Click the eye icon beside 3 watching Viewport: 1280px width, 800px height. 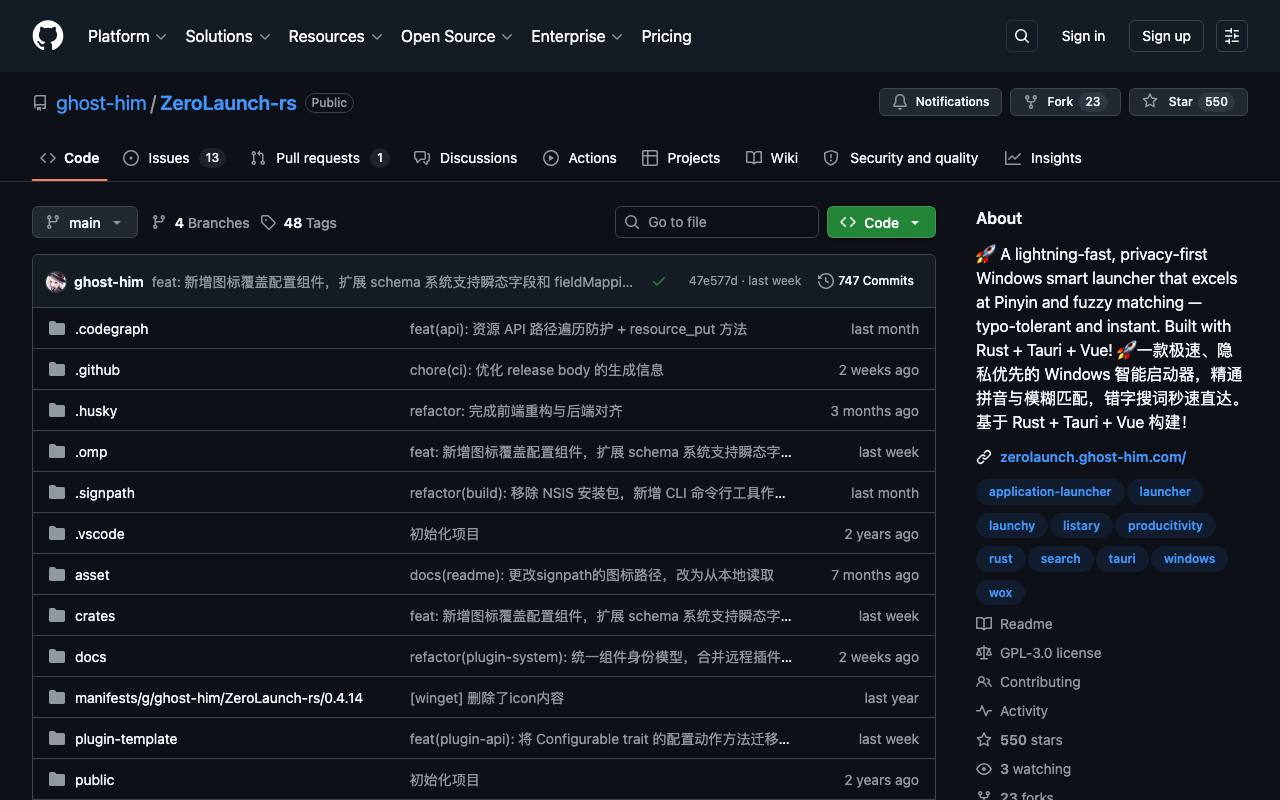(984, 769)
